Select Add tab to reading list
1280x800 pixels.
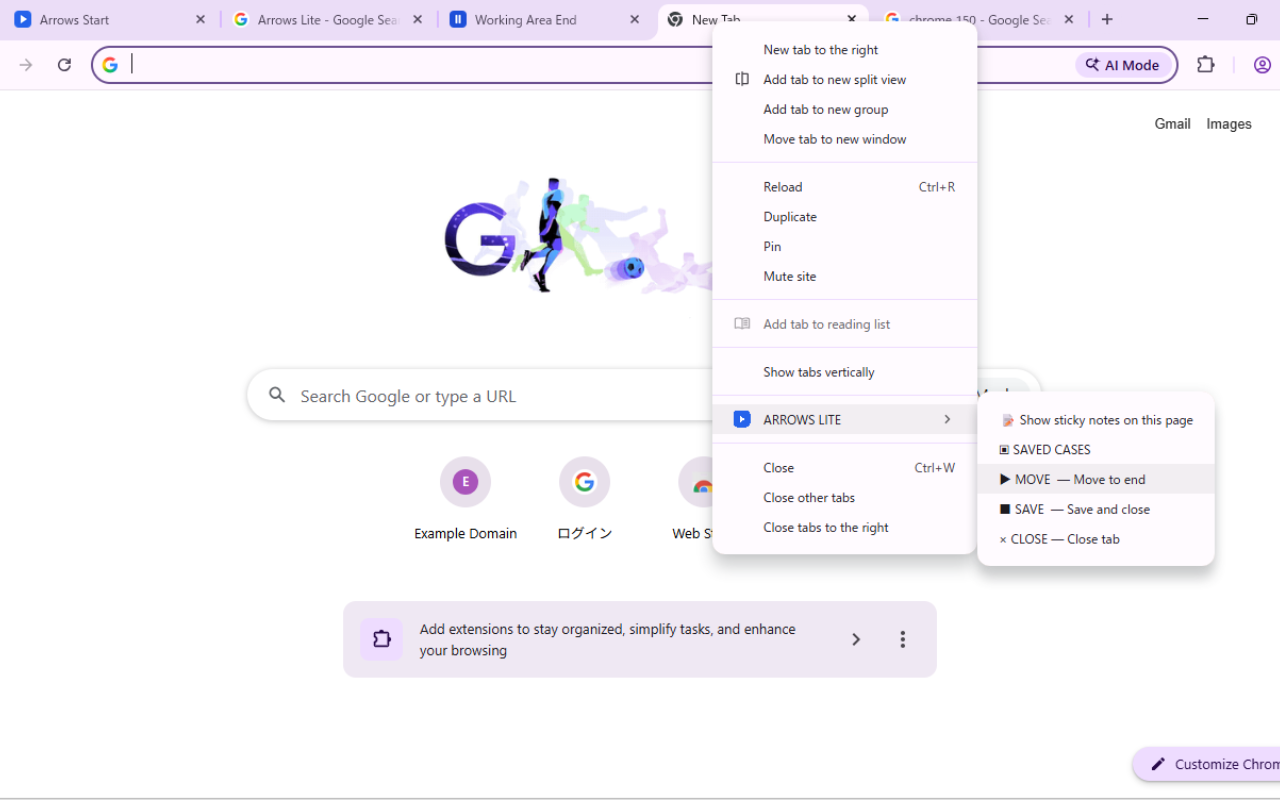click(x=844, y=324)
